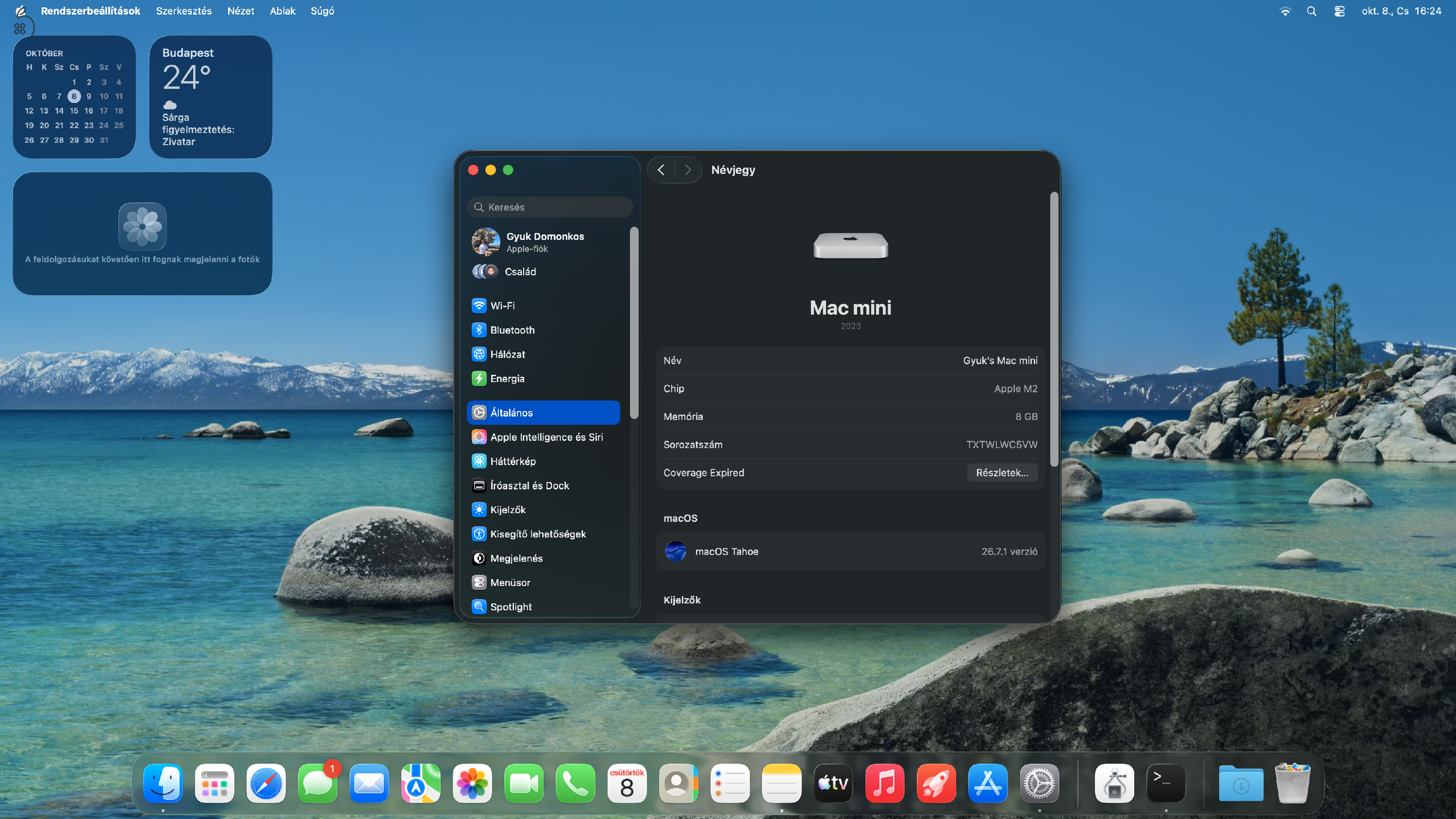Open Spotlight settings in sidebar
The width and height of the screenshot is (1456, 819).
tap(543, 606)
